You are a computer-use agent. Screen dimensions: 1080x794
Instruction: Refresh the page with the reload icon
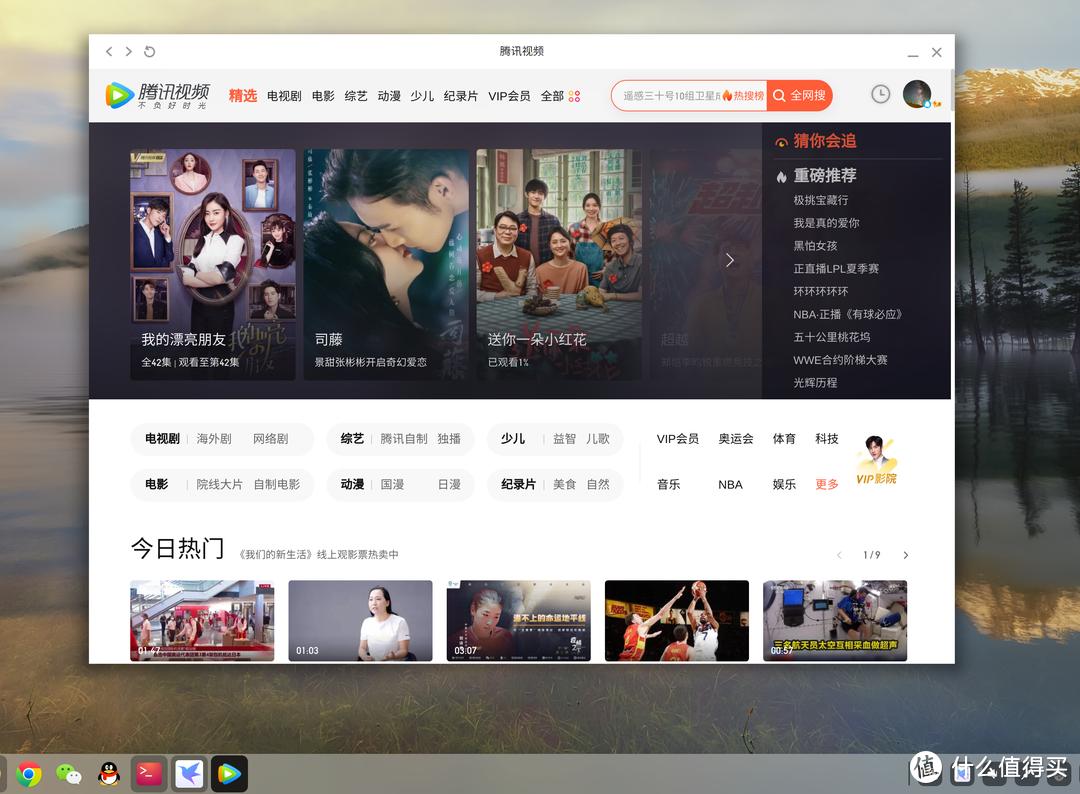tap(149, 51)
